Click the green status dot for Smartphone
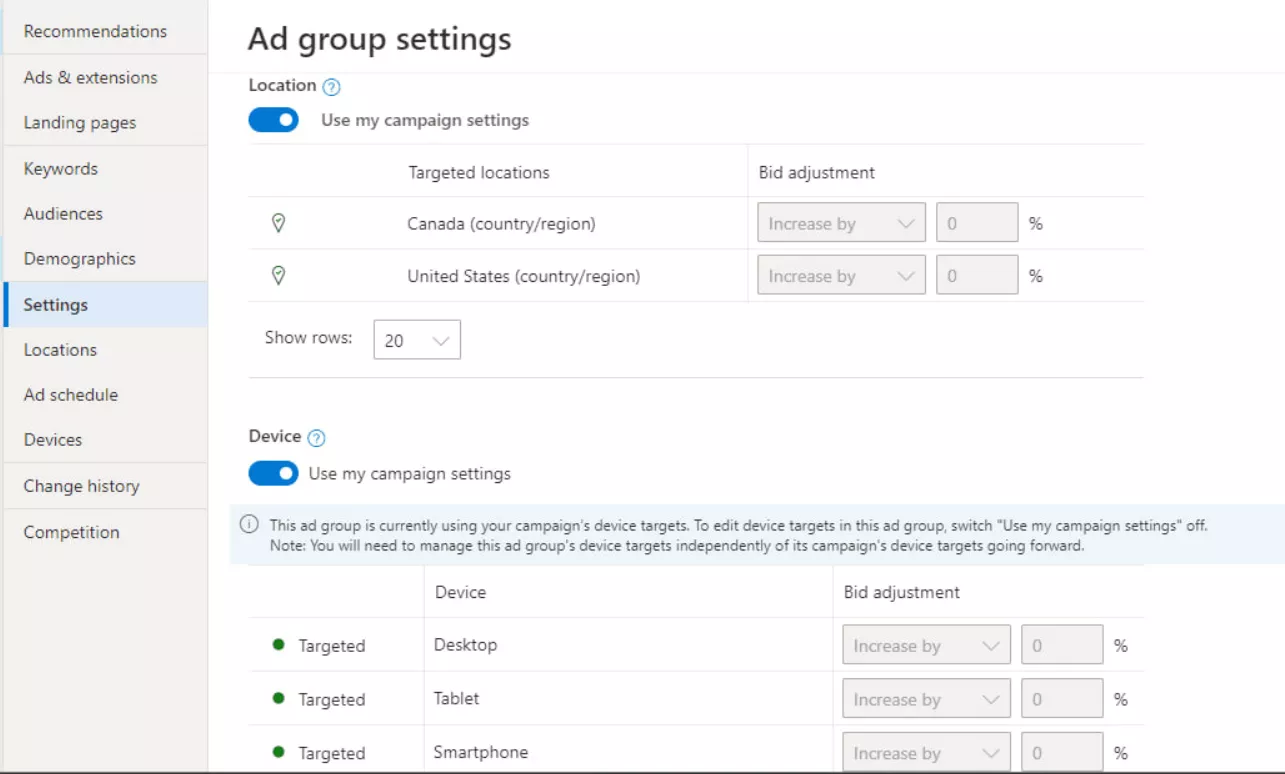The image size is (1285, 774). pos(279,752)
